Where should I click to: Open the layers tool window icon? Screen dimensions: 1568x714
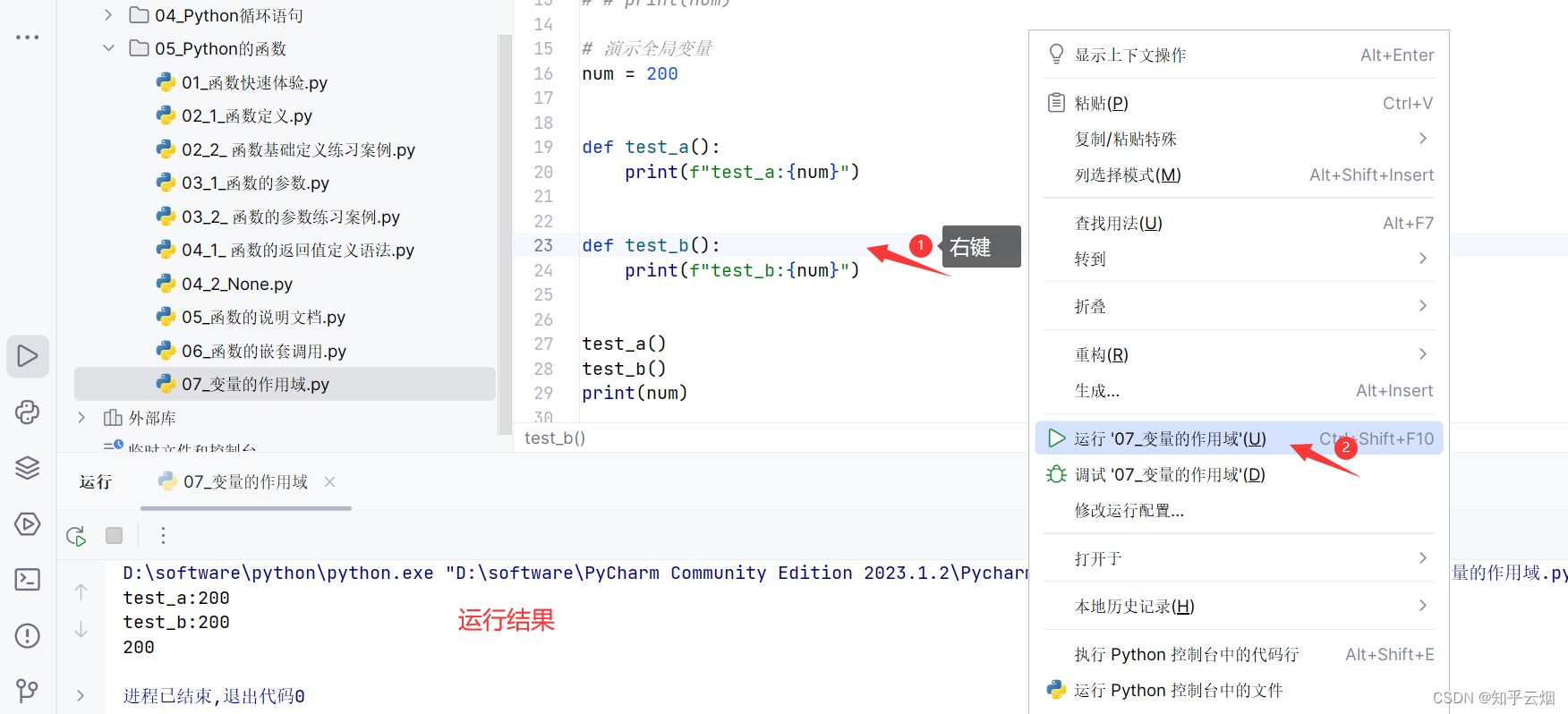[x=28, y=468]
